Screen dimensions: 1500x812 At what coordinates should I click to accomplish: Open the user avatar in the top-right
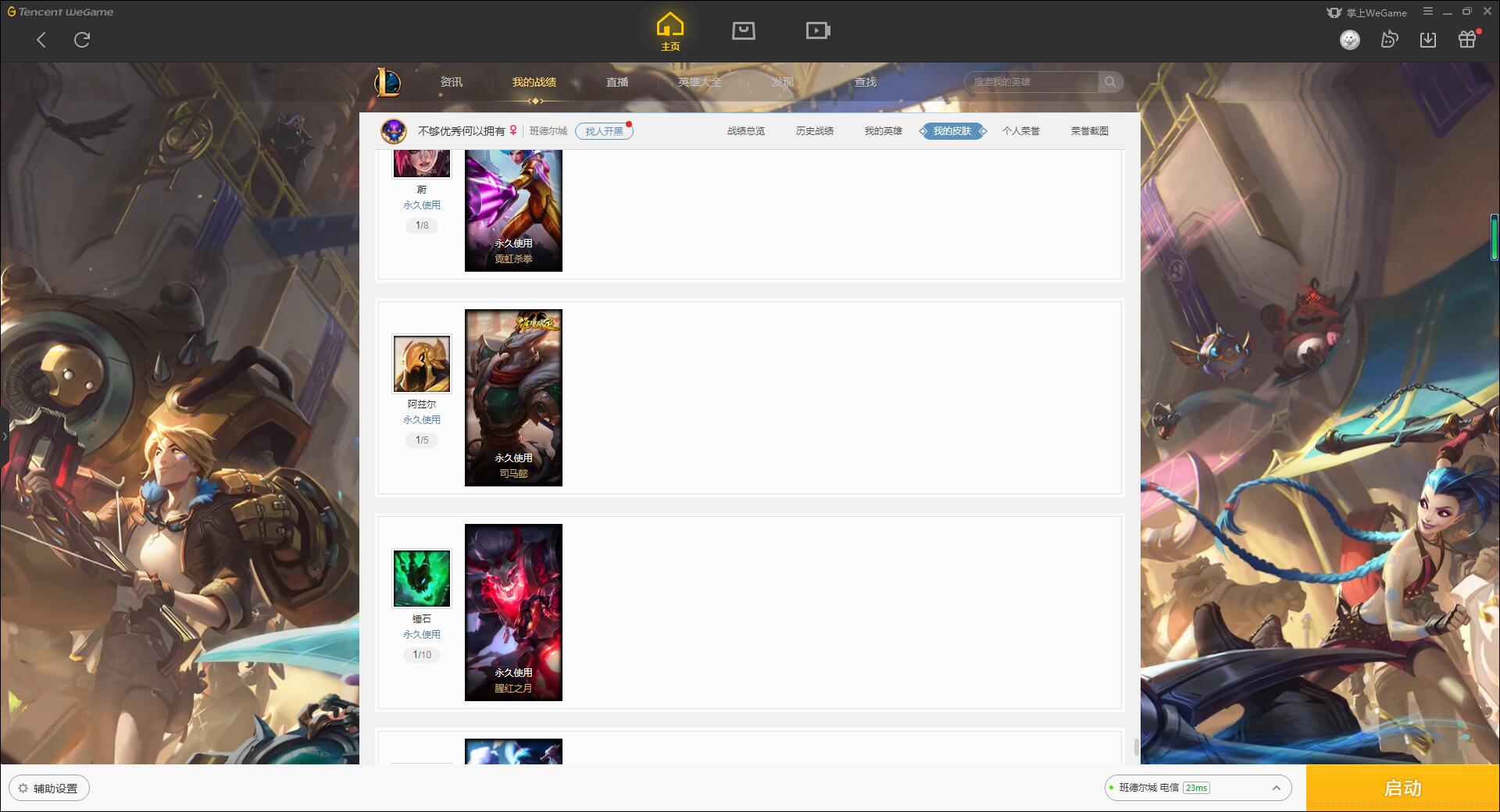(x=1350, y=40)
